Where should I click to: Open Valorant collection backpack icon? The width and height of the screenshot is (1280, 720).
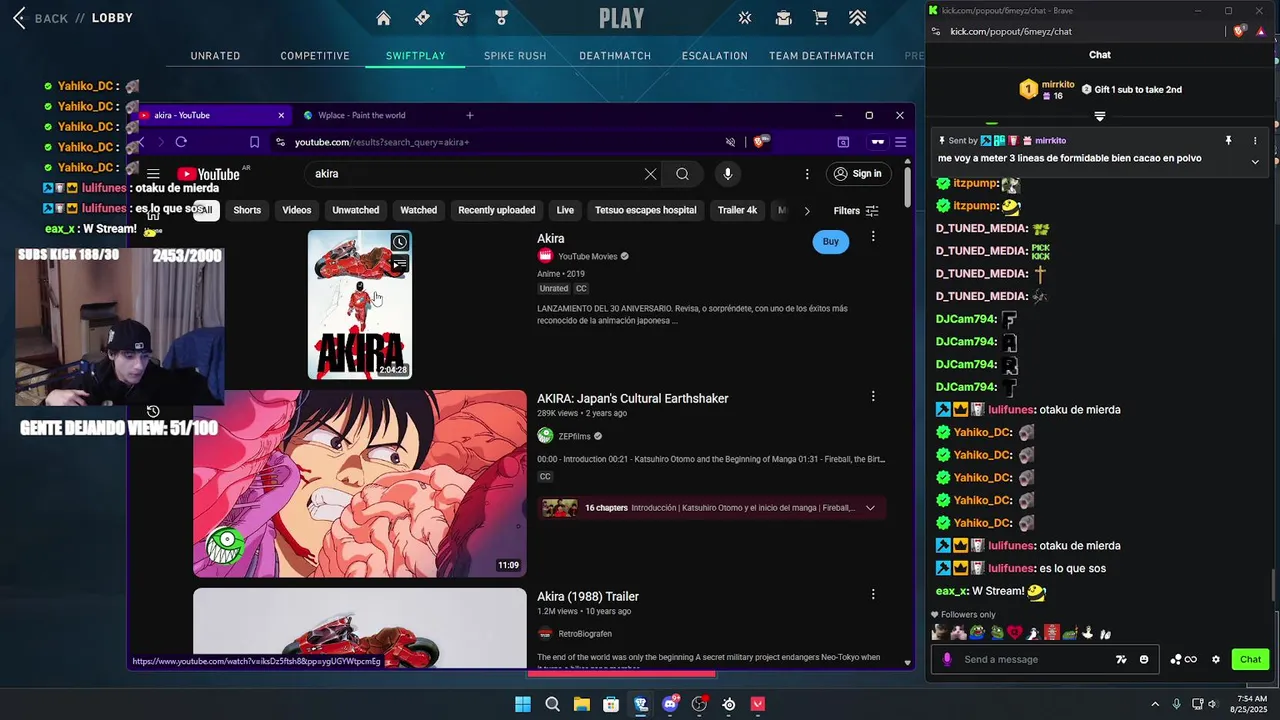pos(784,18)
